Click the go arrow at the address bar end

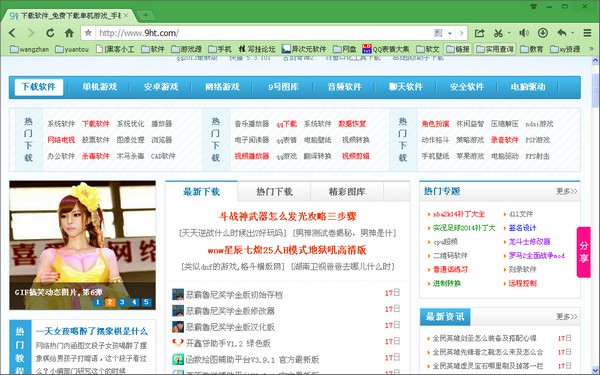tap(461, 33)
